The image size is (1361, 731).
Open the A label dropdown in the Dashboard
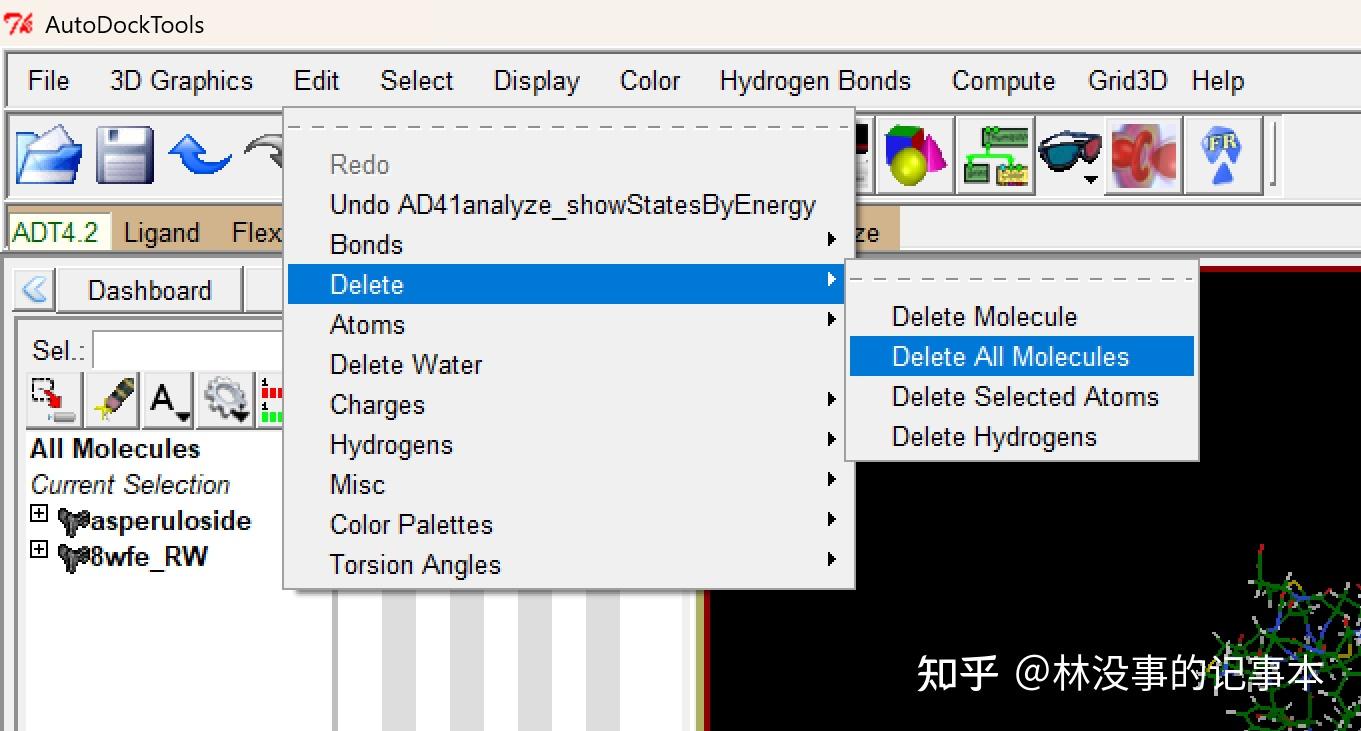(167, 399)
